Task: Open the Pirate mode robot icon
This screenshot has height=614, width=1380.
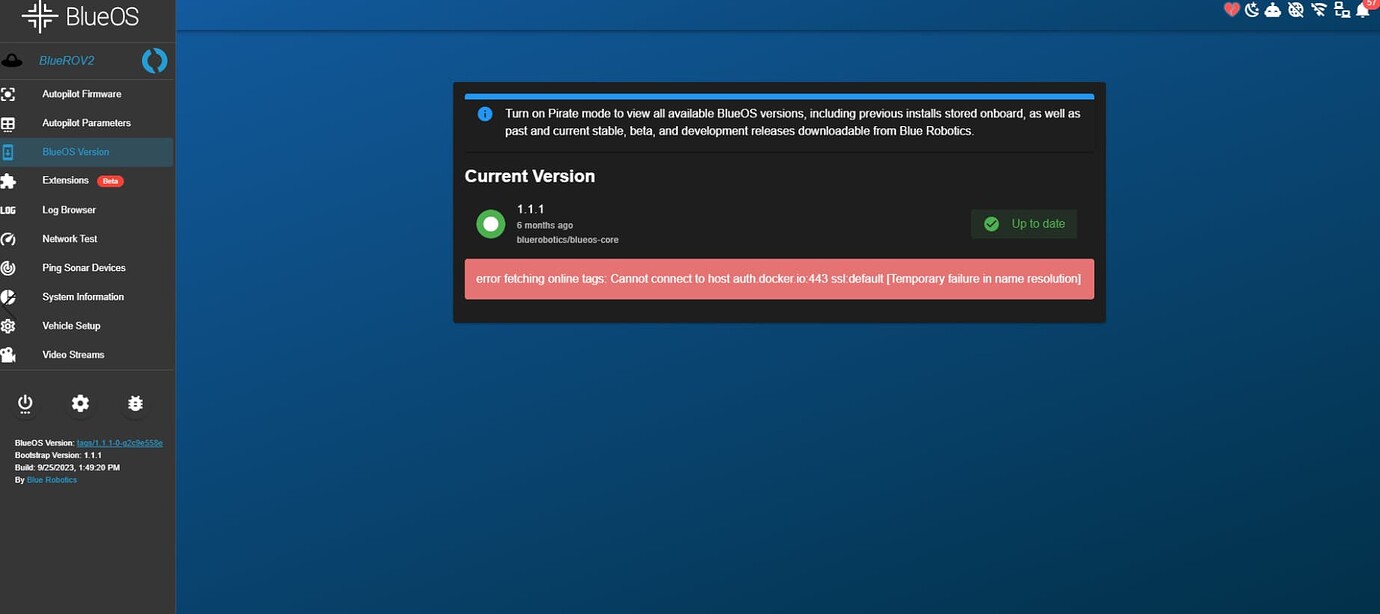Action: pyautogui.click(x=1273, y=10)
